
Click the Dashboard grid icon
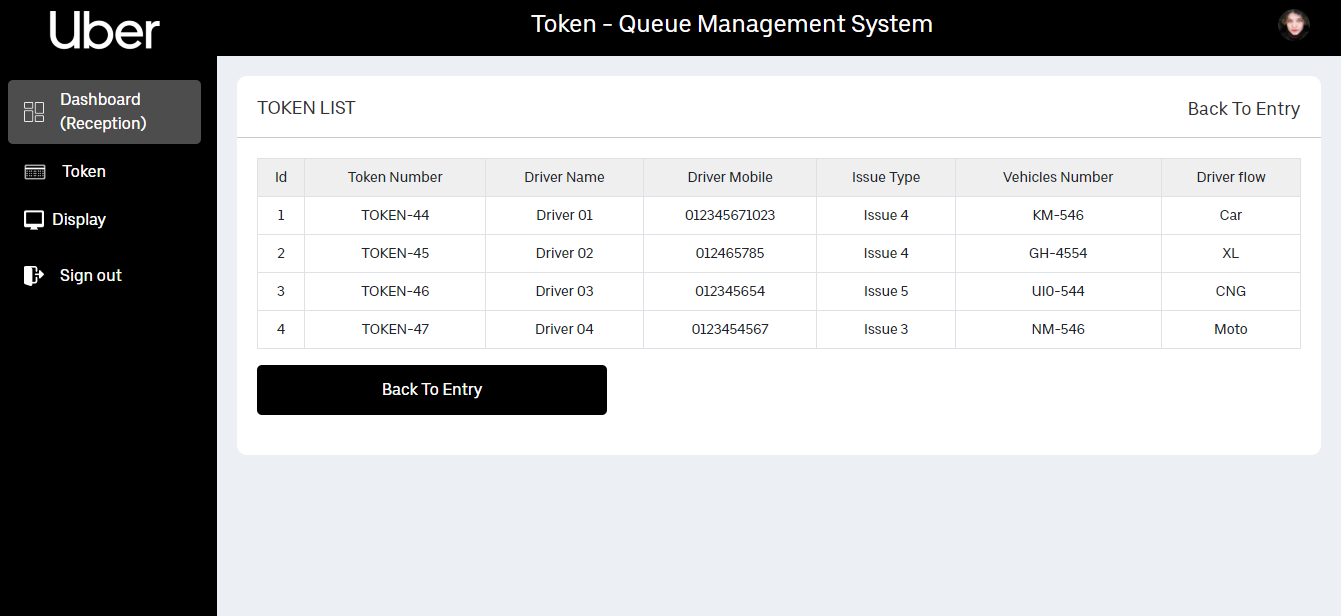point(34,112)
